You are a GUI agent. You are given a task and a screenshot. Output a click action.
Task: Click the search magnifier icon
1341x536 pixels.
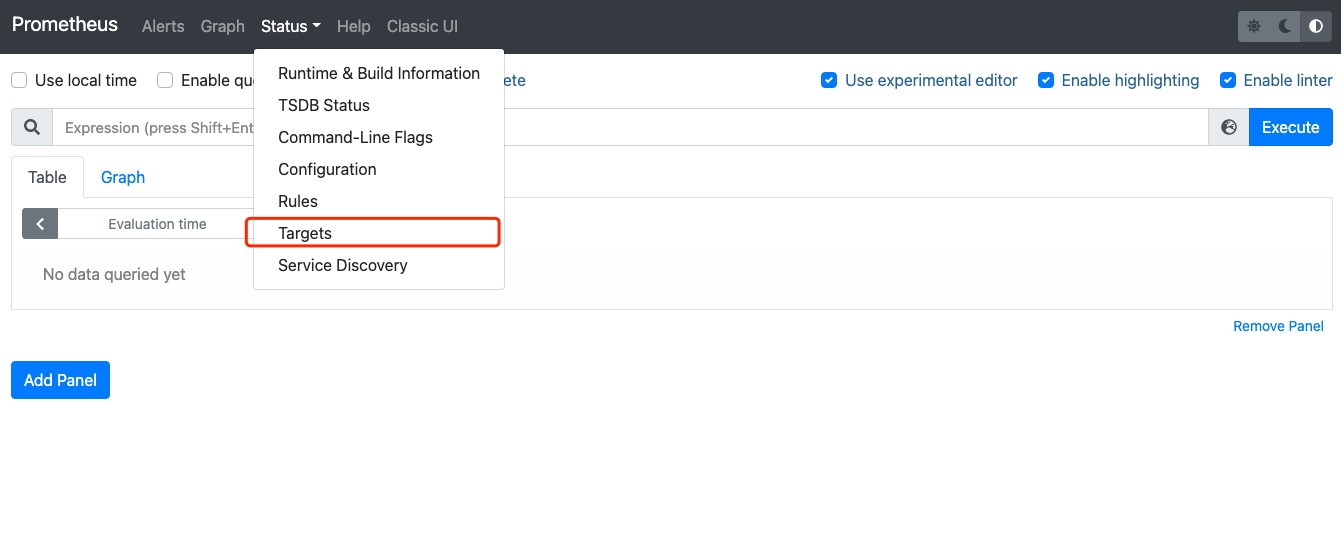32,128
